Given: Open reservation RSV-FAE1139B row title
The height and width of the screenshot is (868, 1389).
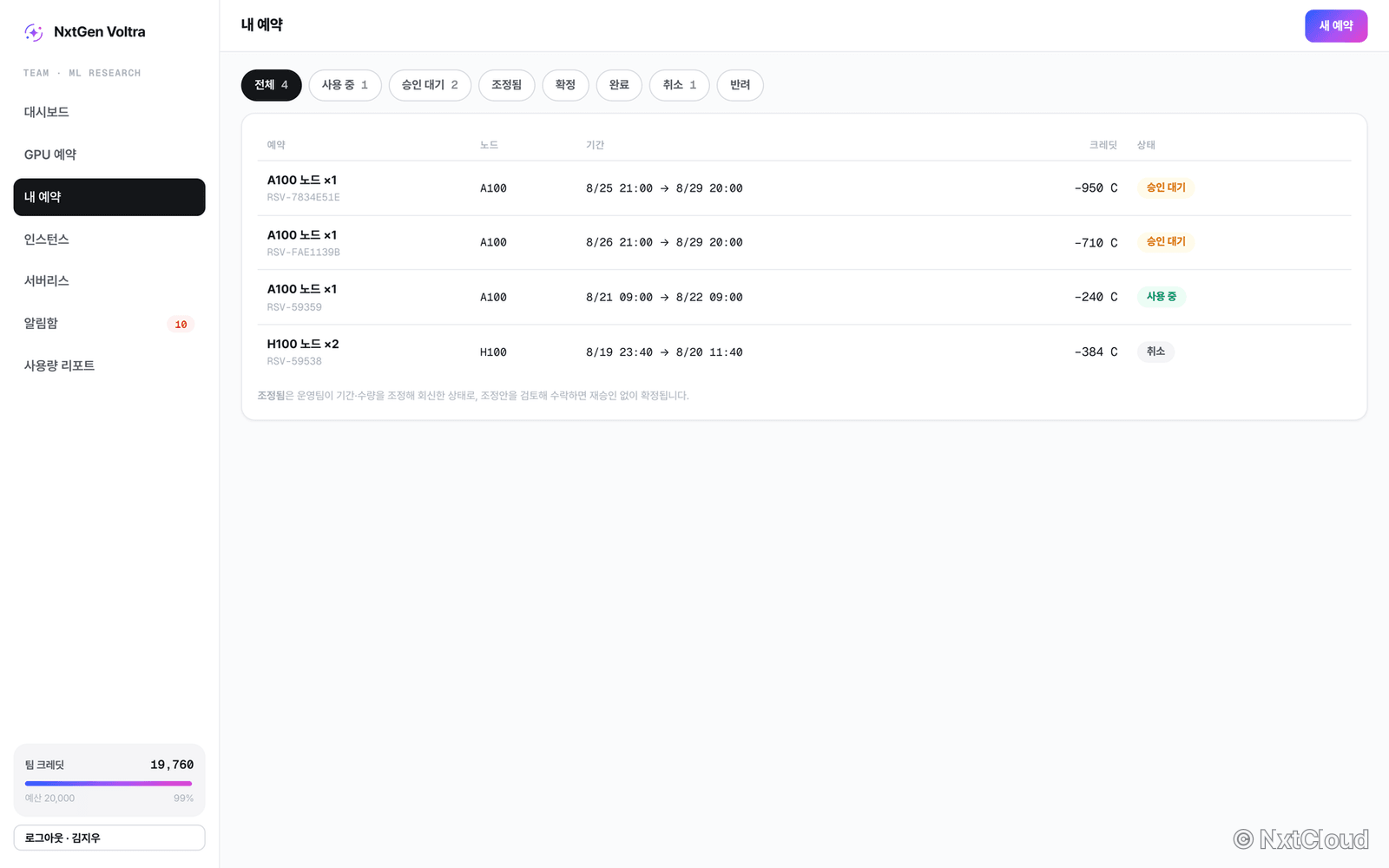Looking at the screenshot, I should point(302,235).
